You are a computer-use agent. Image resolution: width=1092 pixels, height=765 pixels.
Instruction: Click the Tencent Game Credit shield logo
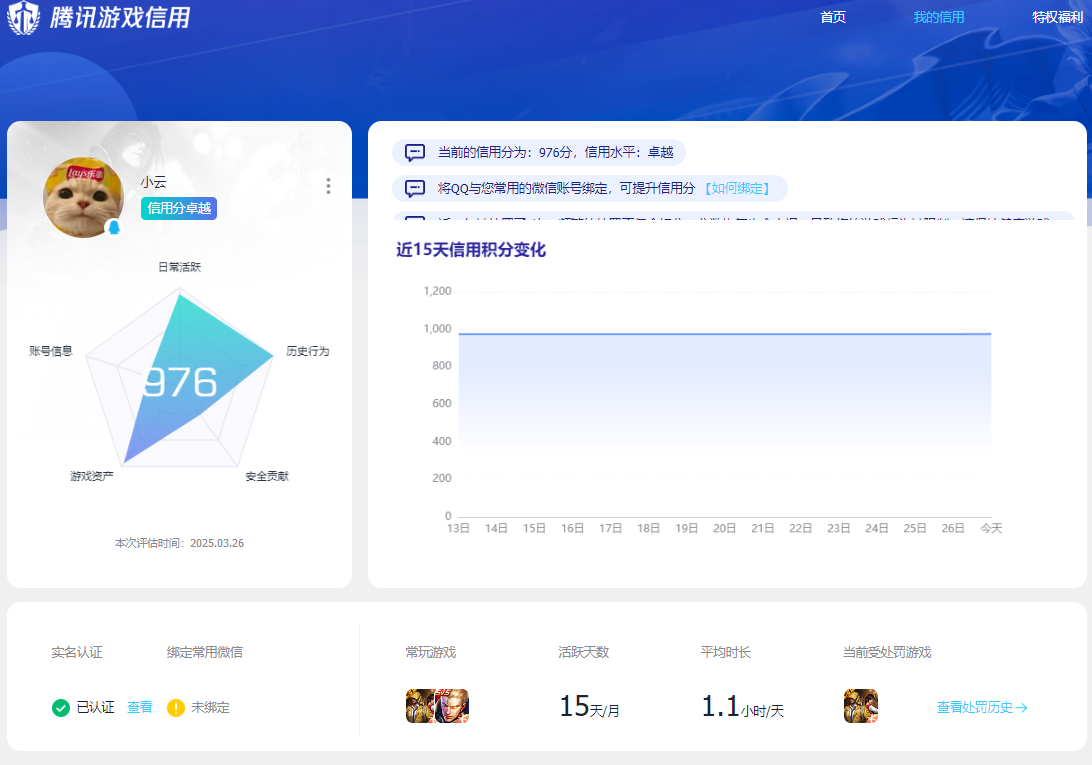click(23, 17)
